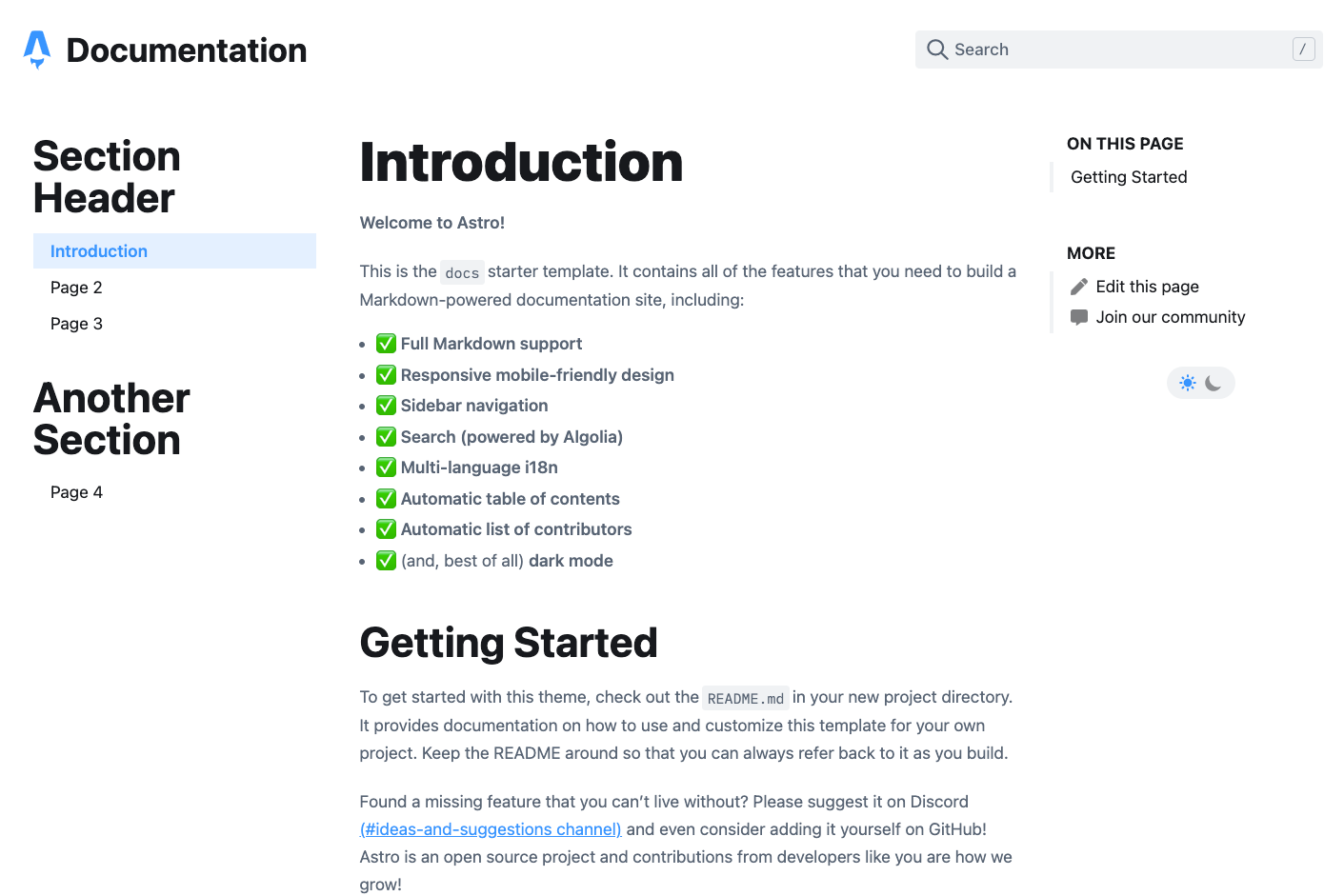Viewport: 1344px width, 896px height.
Task: Navigate to Page 2 in sidebar
Action: (76, 288)
